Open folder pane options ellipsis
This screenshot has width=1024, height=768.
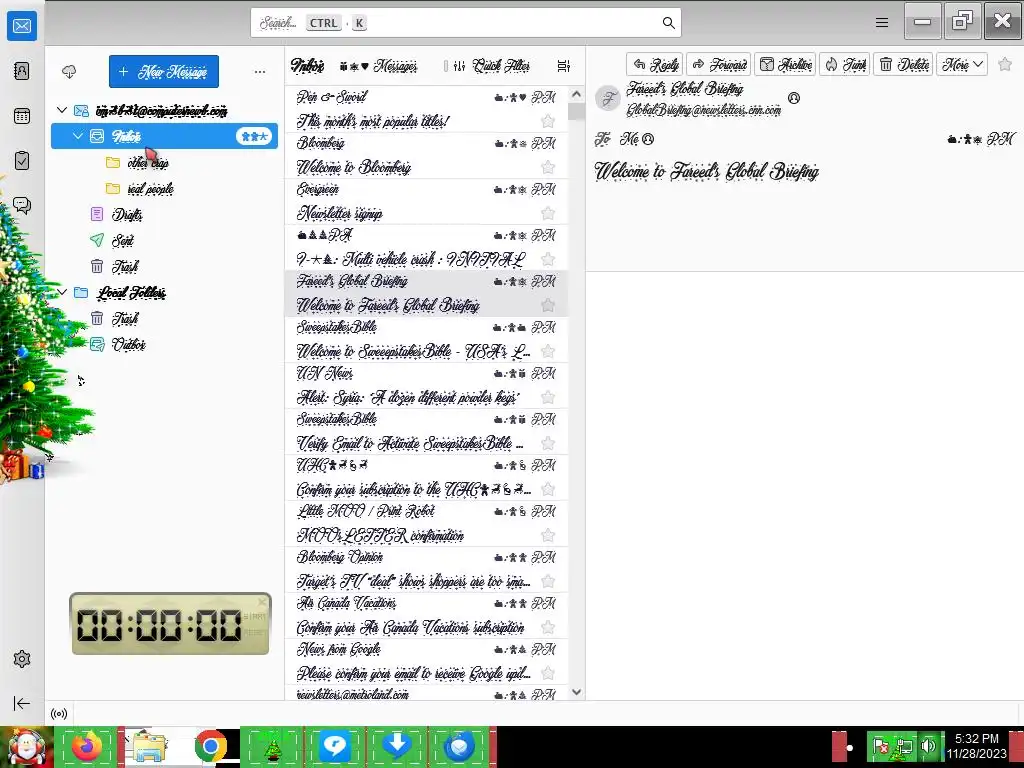pos(260,72)
